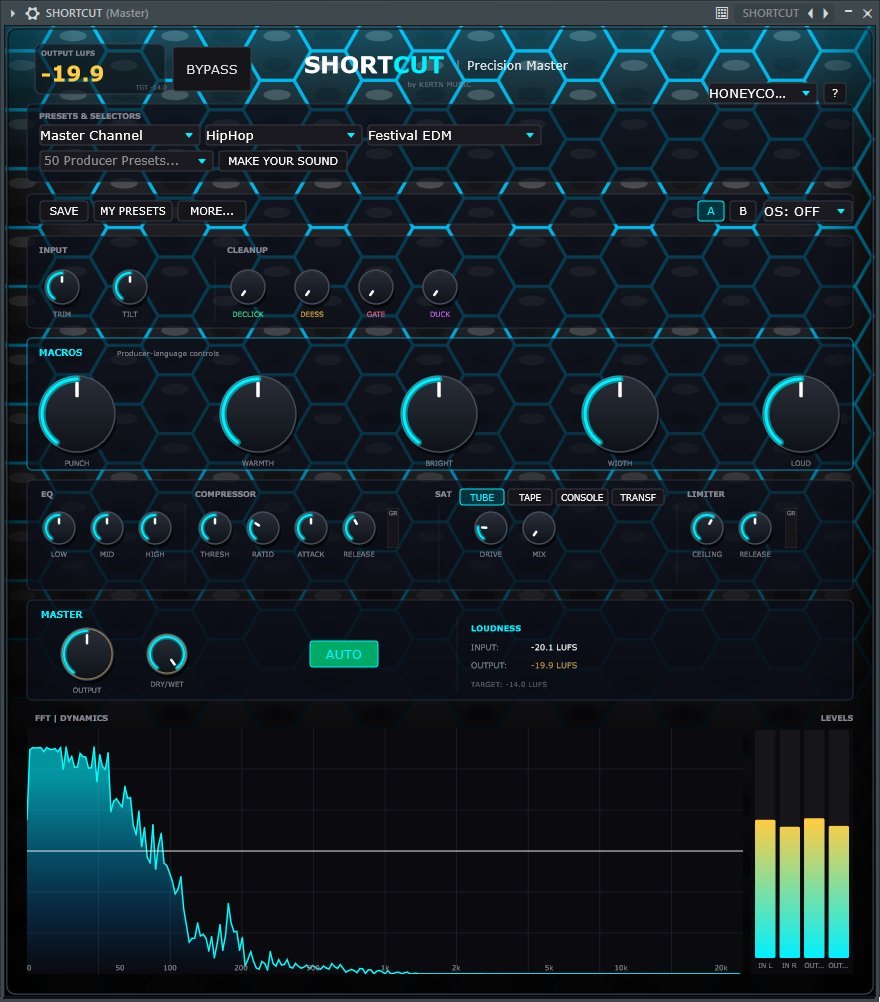This screenshot has width=880, height=1002.
Task: Click the TRIM input knob
Action: 62,287
